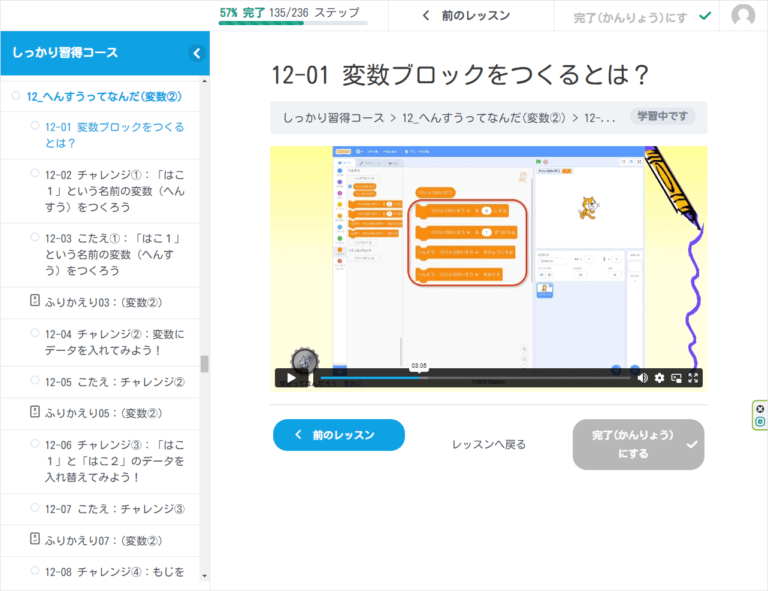Click the quiz icon for ふりかえり05
The image size is (768, 591).
click(x=35, y=412)
